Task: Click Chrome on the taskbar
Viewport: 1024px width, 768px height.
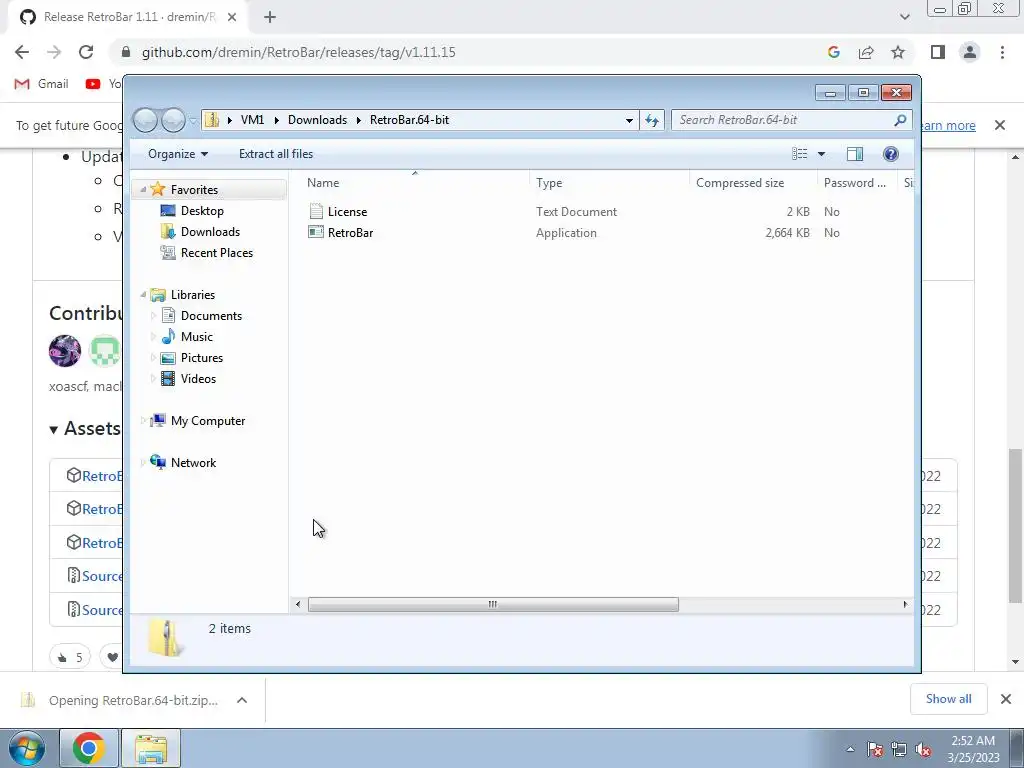Action: [89, 748]
